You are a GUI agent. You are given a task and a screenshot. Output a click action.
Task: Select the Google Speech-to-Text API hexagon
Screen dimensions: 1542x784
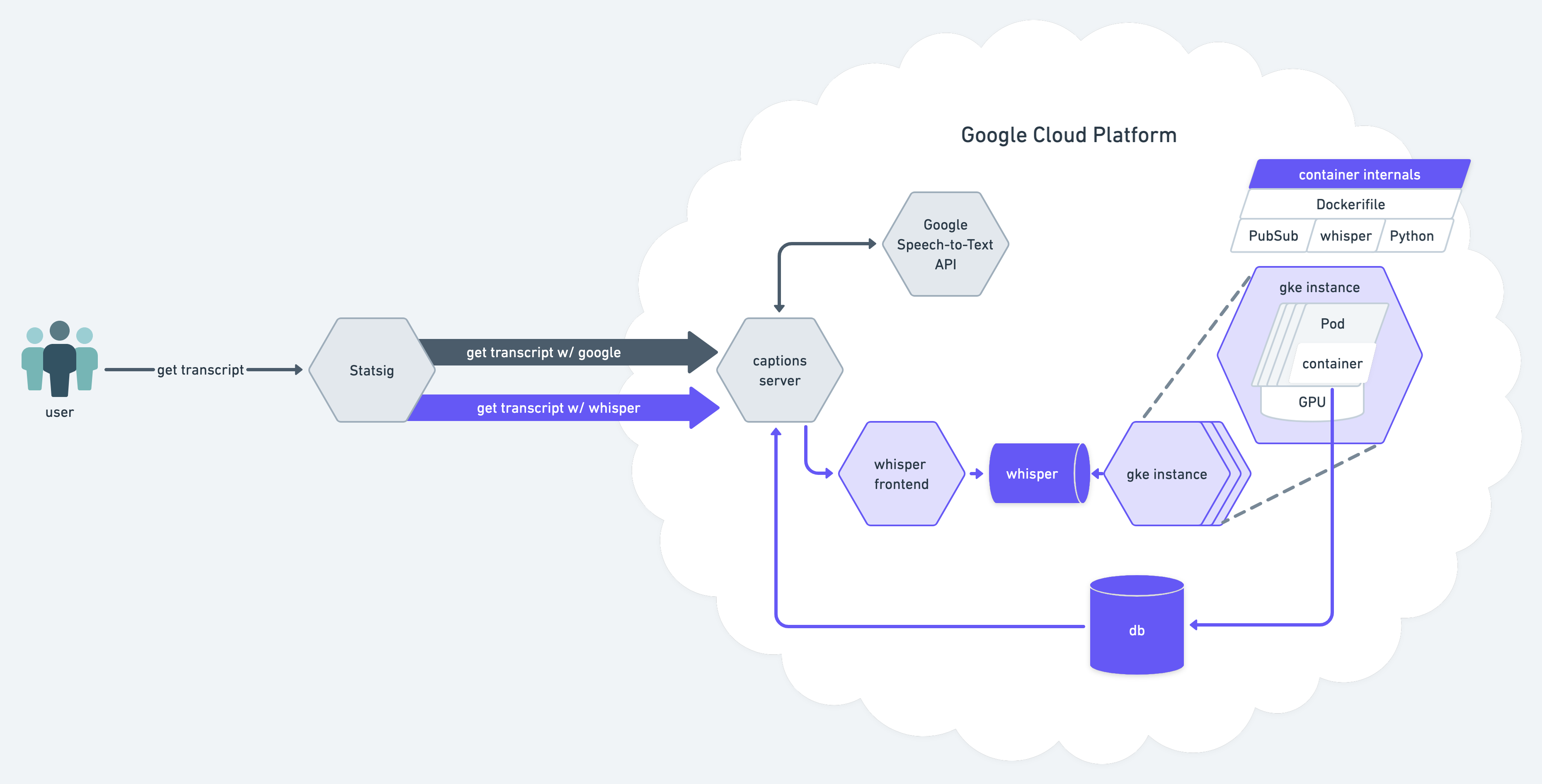pos(945,244)
